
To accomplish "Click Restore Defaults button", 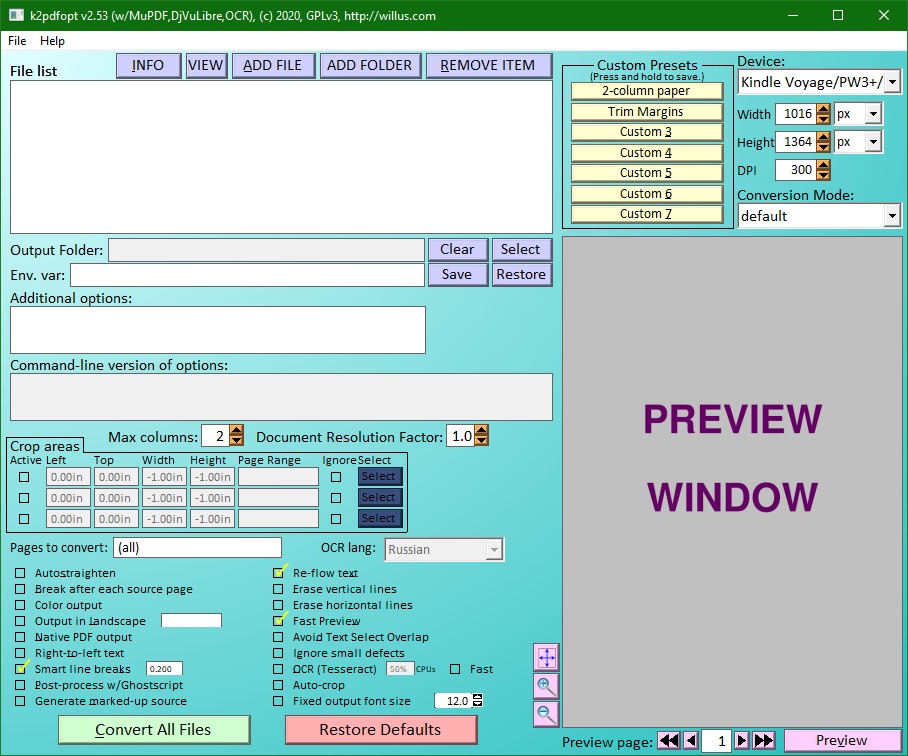I will point(380,729).
